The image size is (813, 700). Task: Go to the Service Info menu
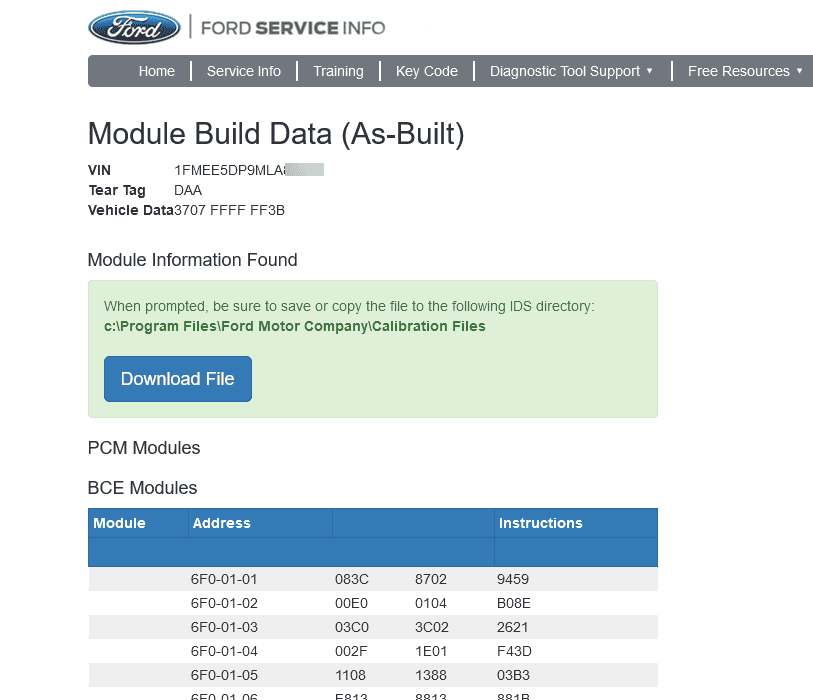243,71
